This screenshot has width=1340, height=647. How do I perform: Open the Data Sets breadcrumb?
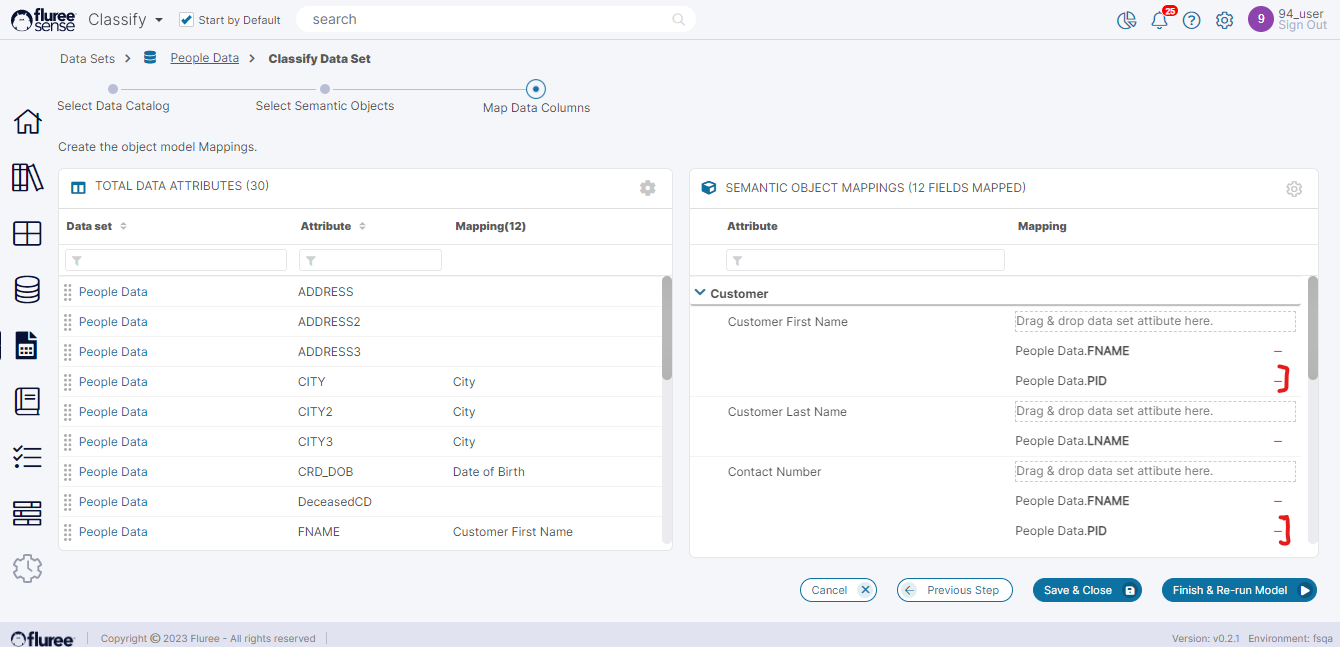coord(87,59)
